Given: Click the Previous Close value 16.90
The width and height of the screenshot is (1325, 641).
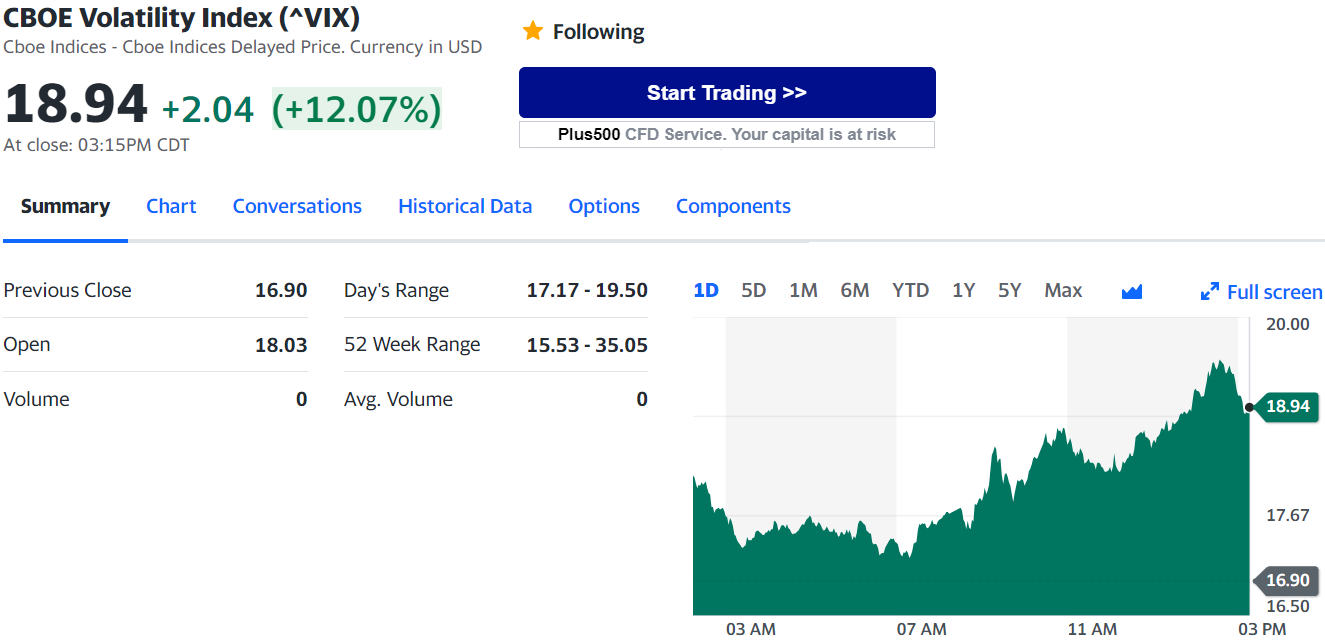Looking at the screenshot, I should (281, 290).
